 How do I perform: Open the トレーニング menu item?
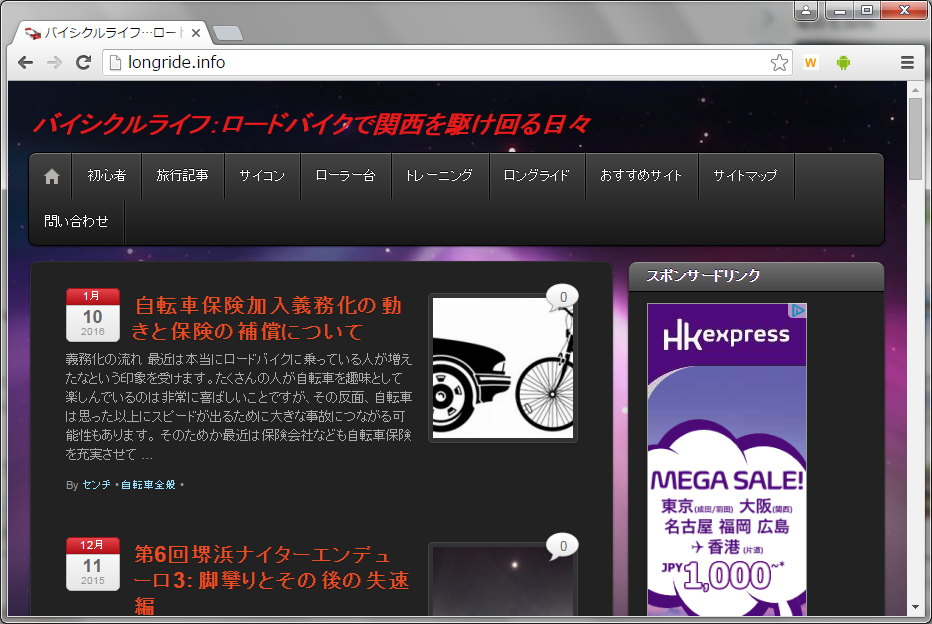tap(439, 176)
